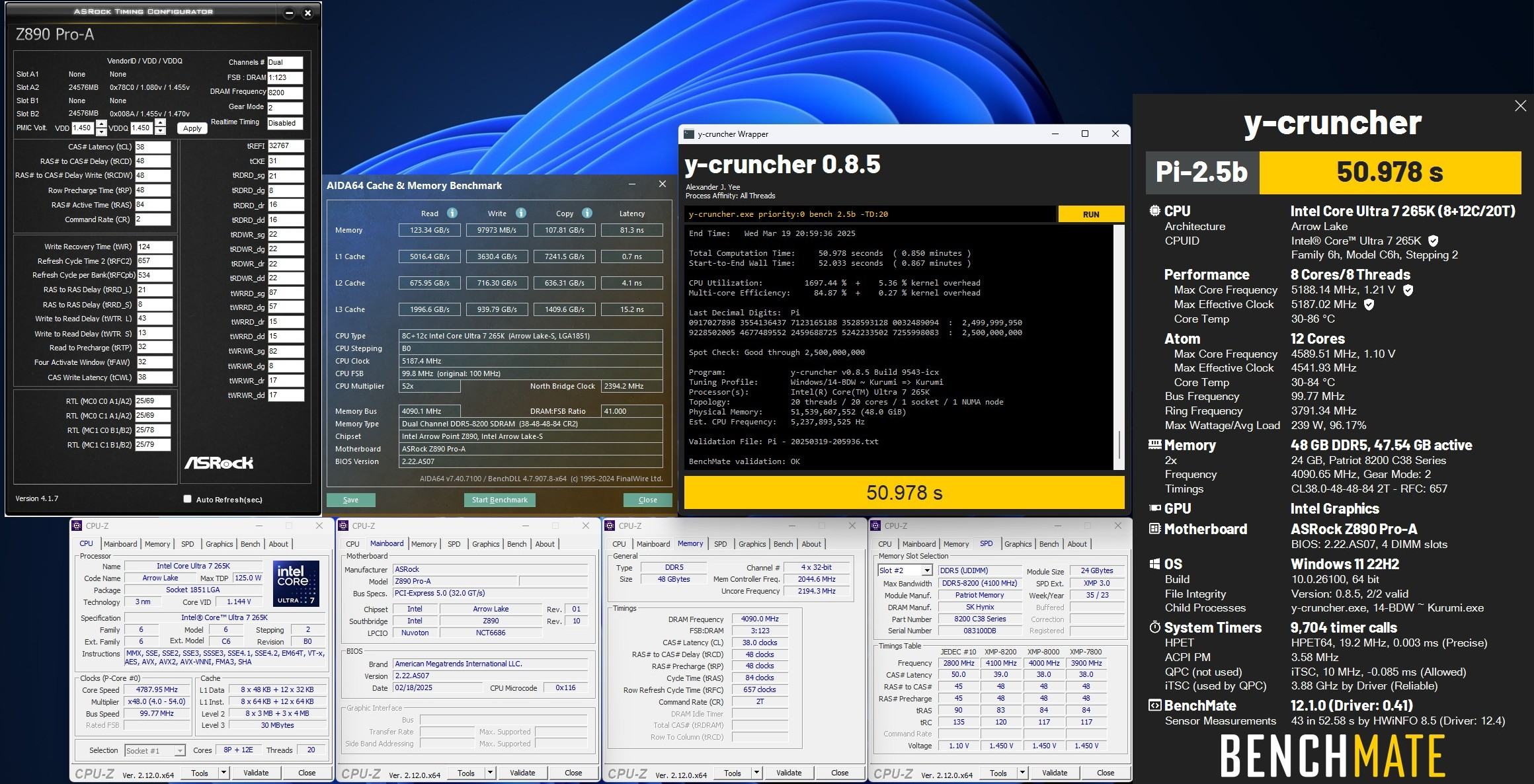Click the Motherboard section icon in BenchMate panel
This screenshot has height=784, width=1534.
pos(1155,529)
